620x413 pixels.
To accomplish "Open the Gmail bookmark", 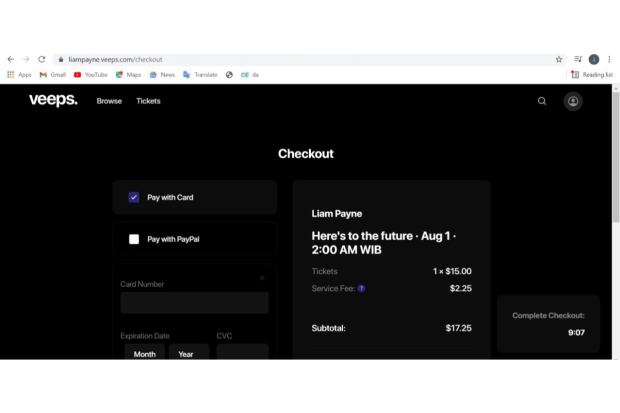I will click(x=53, y=74).
